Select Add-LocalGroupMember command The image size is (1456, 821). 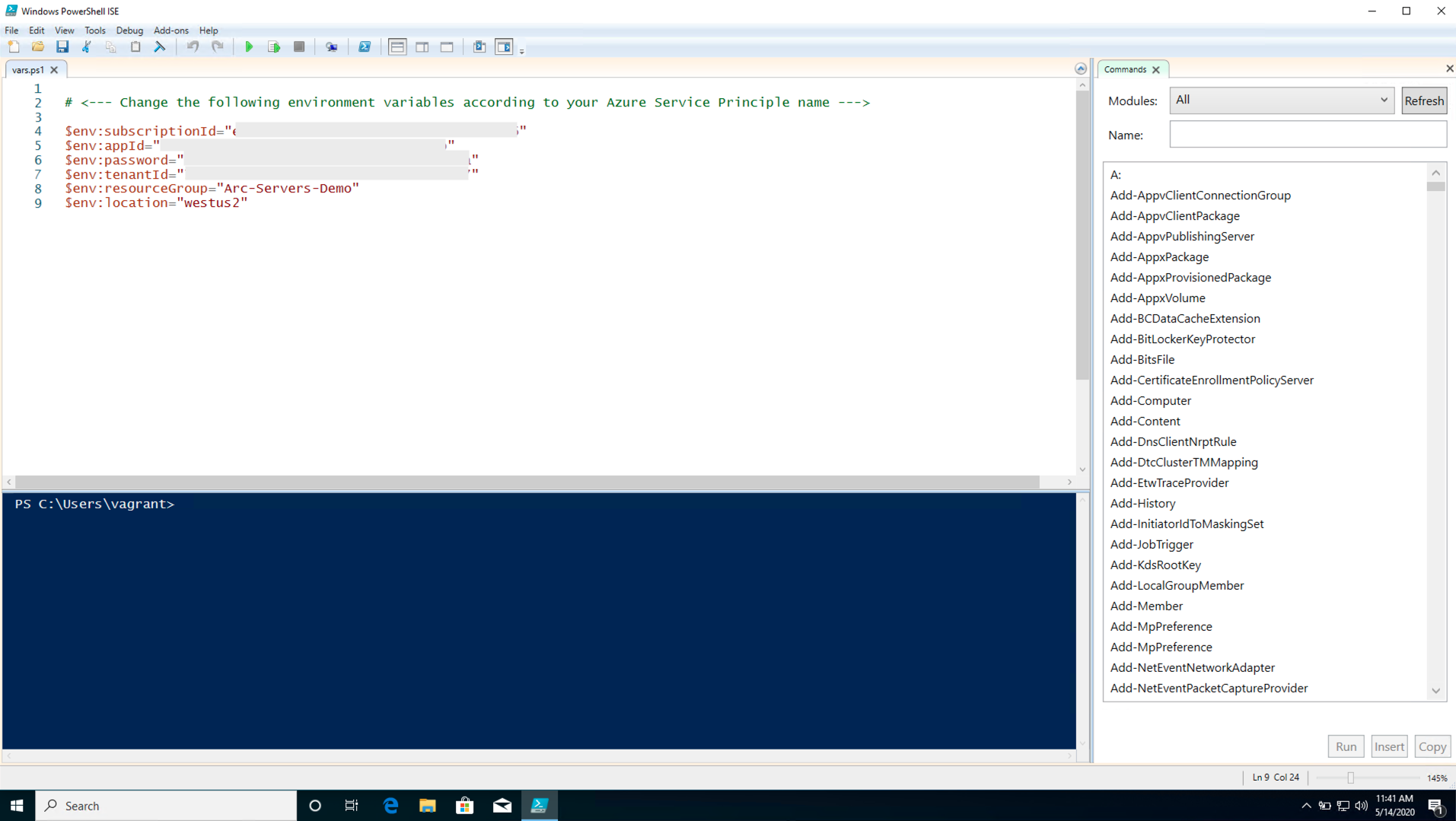1177,586
